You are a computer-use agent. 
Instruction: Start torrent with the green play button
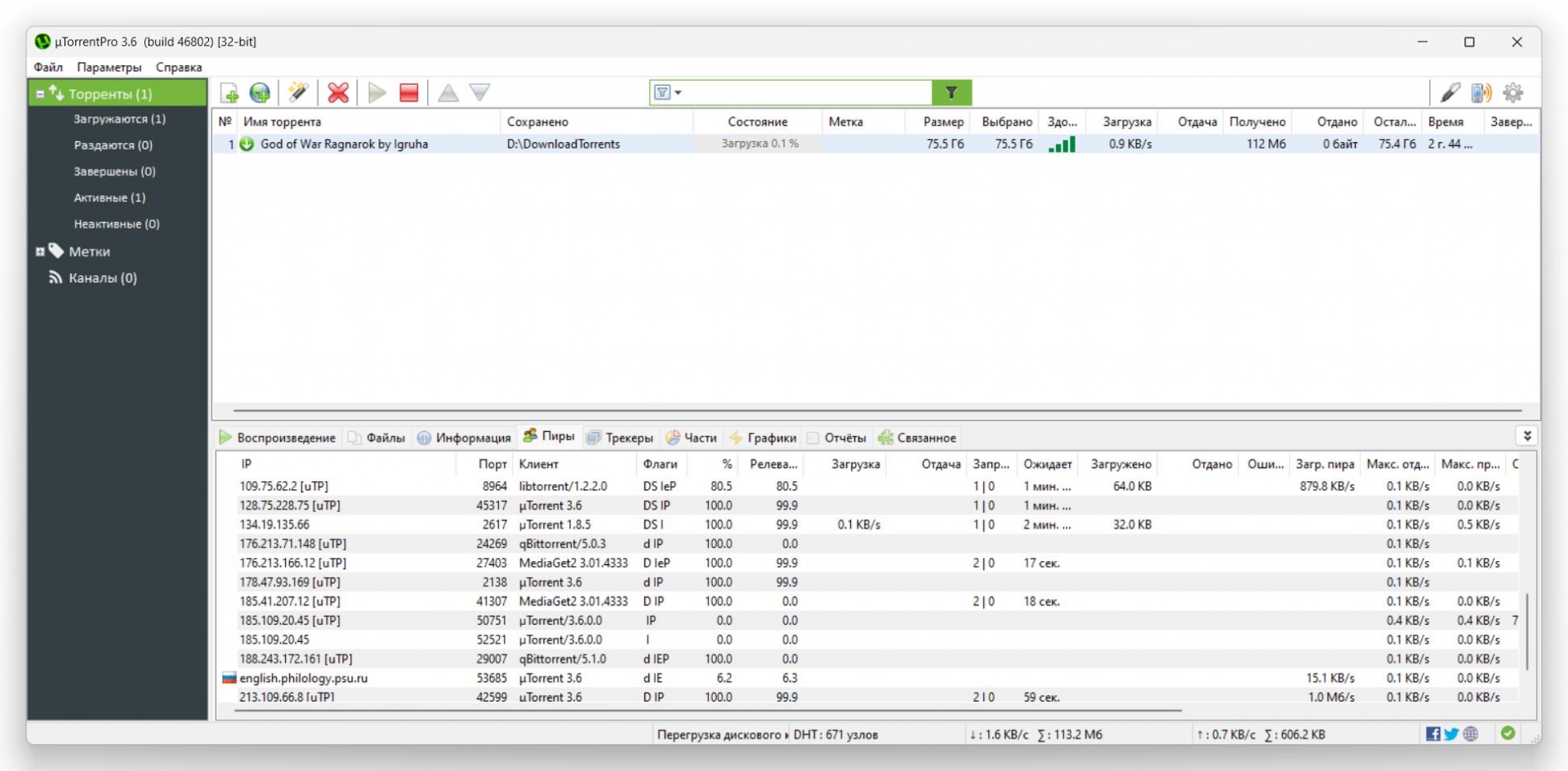pos(376,93)
